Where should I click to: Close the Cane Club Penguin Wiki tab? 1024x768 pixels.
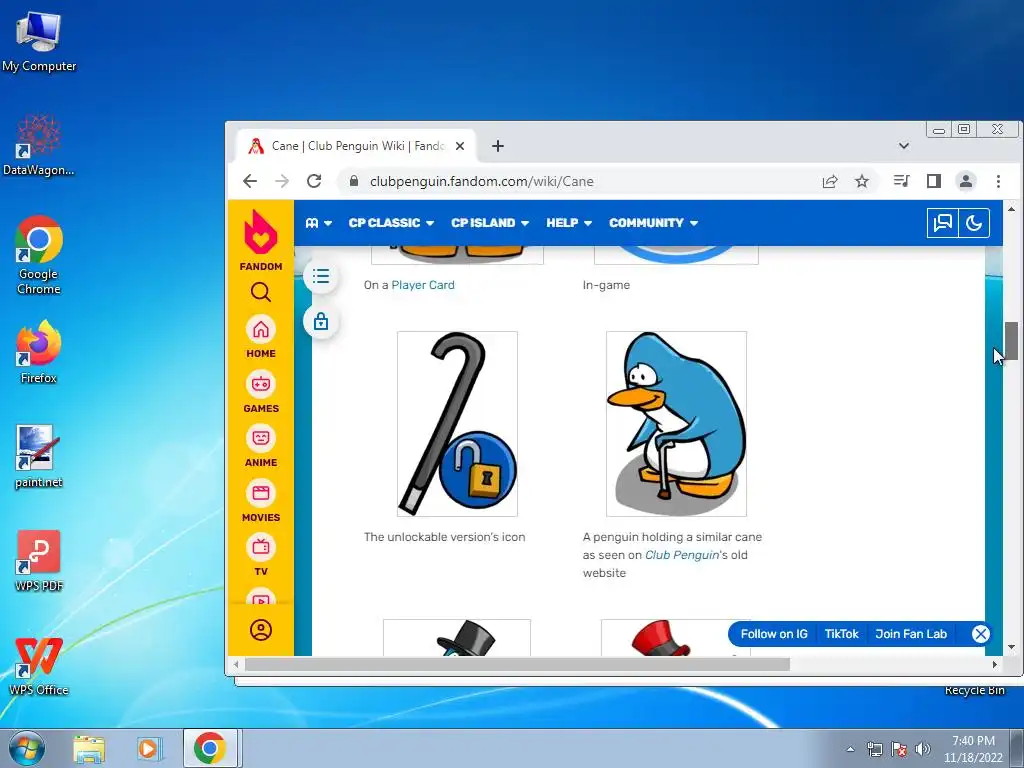[460, 146]
